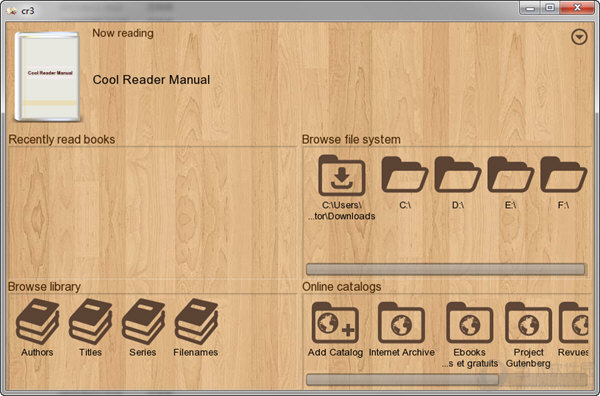Click the Add Catalog icon
600x396 pixels.
[x=335, y=323]
